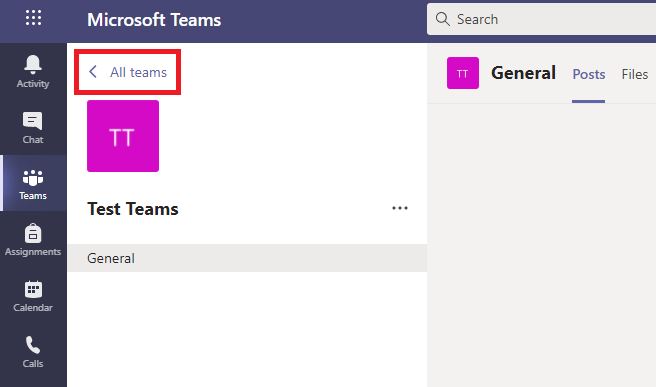Image resolution: width=656 pixels, height=387 pixels.
Task: Click the General channel header title
Action: [523, 73]
